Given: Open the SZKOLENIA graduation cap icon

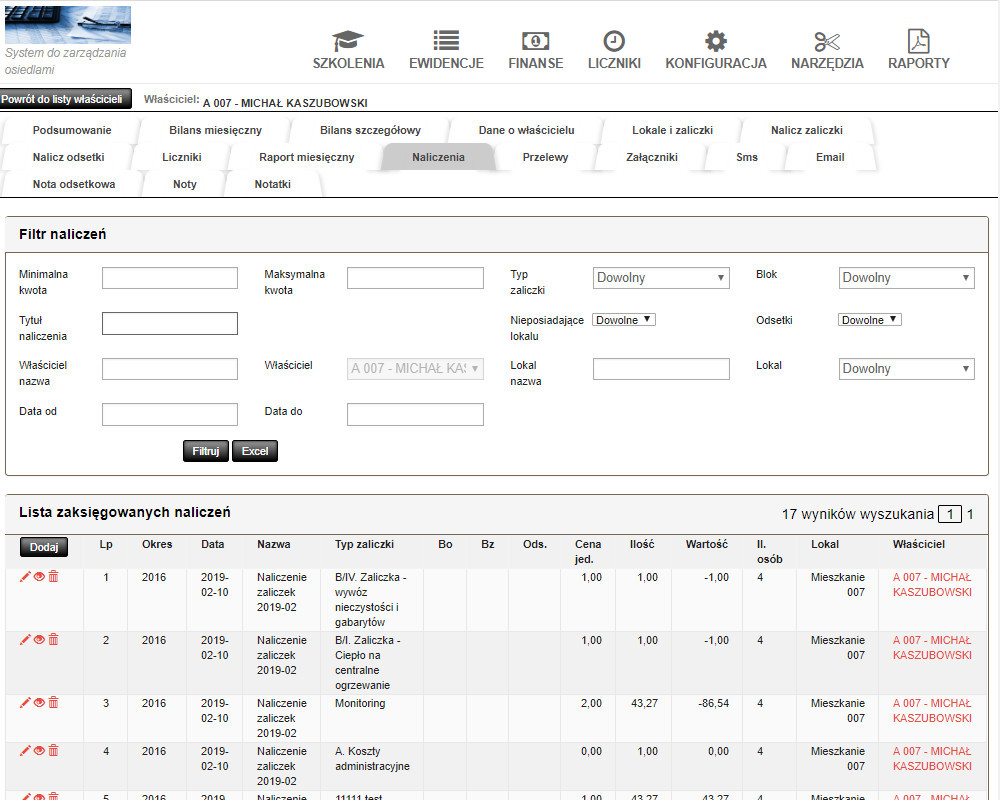Looking at the screenshot, I should pyautogui.click(x=348, y=41).
